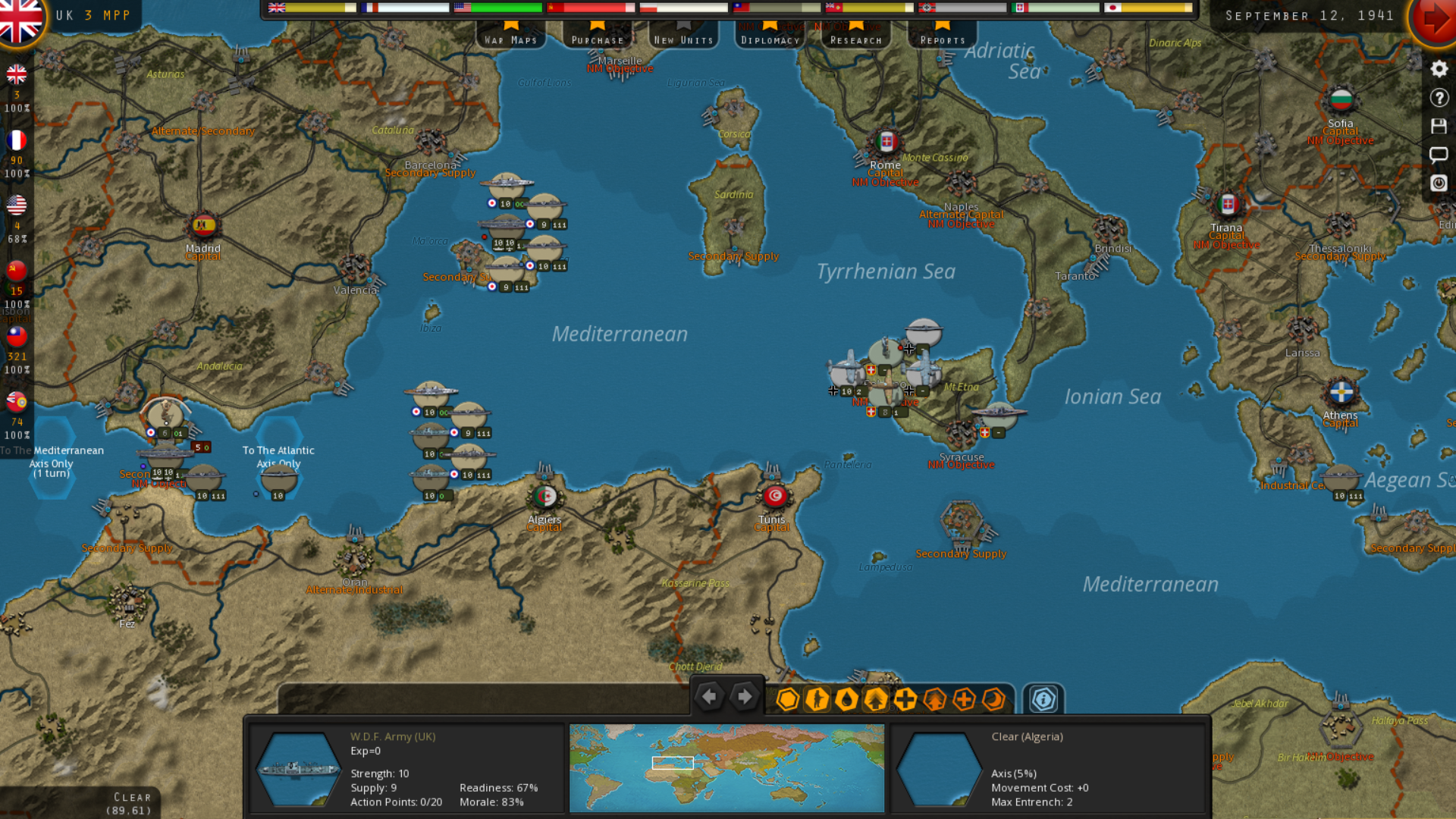Select the UK flag in sidebar
This screenshot has height=819, width=1456.
(17, 74)
